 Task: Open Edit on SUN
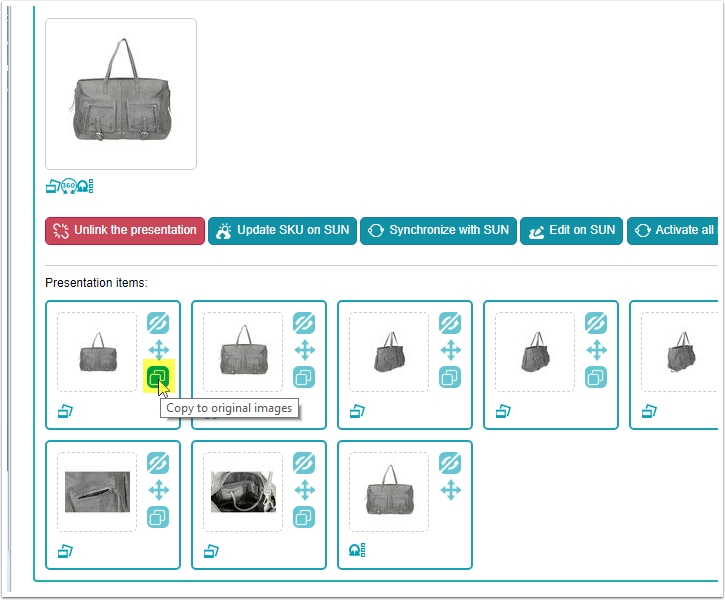coord(571,231)
